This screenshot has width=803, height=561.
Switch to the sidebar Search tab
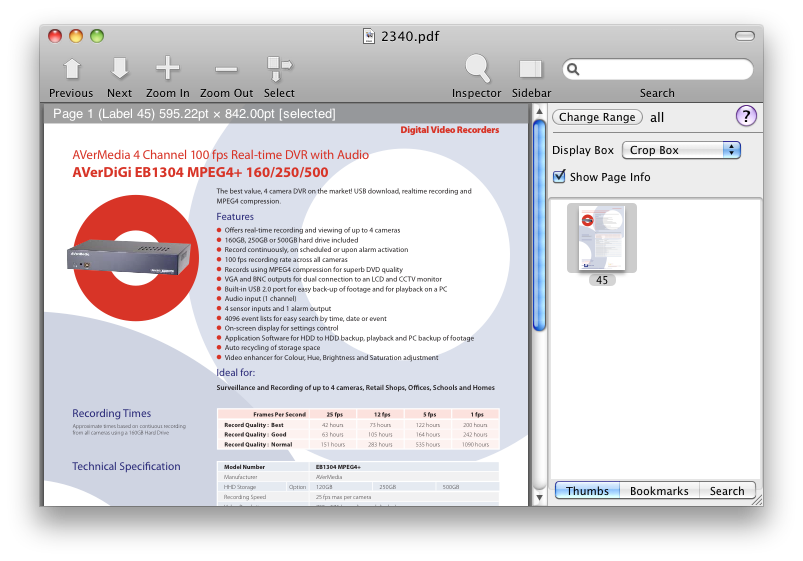point(727,491)
